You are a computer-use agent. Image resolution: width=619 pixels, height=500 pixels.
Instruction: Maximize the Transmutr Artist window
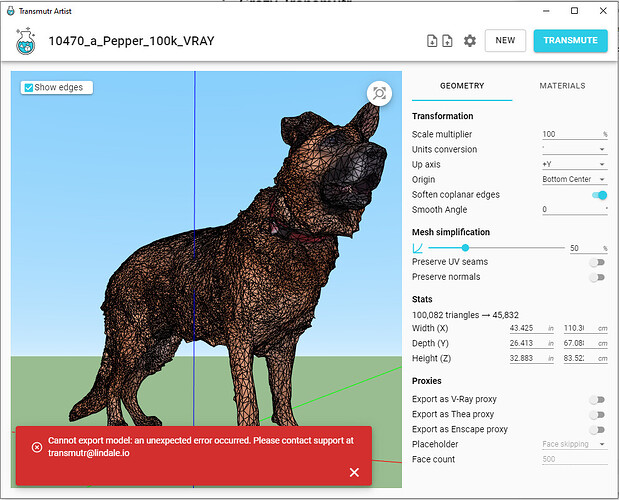[575, 11]
